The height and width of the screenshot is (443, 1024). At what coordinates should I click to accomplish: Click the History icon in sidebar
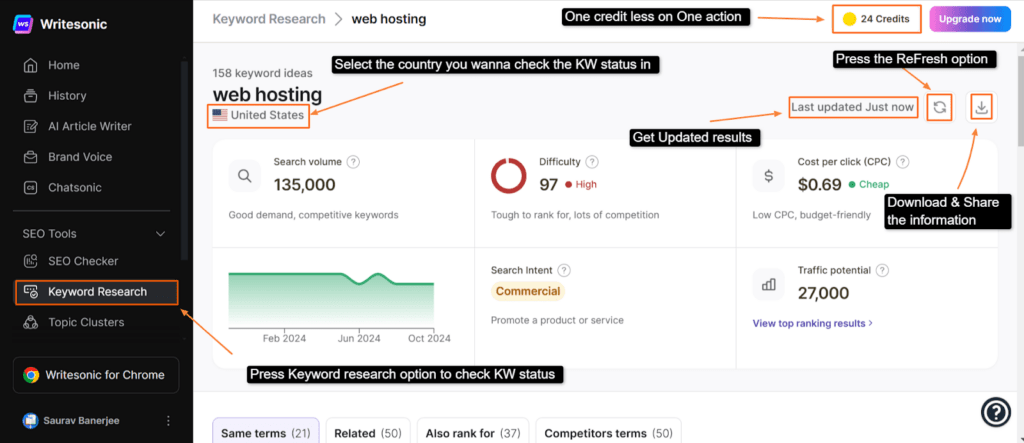[x=30, y=96]
